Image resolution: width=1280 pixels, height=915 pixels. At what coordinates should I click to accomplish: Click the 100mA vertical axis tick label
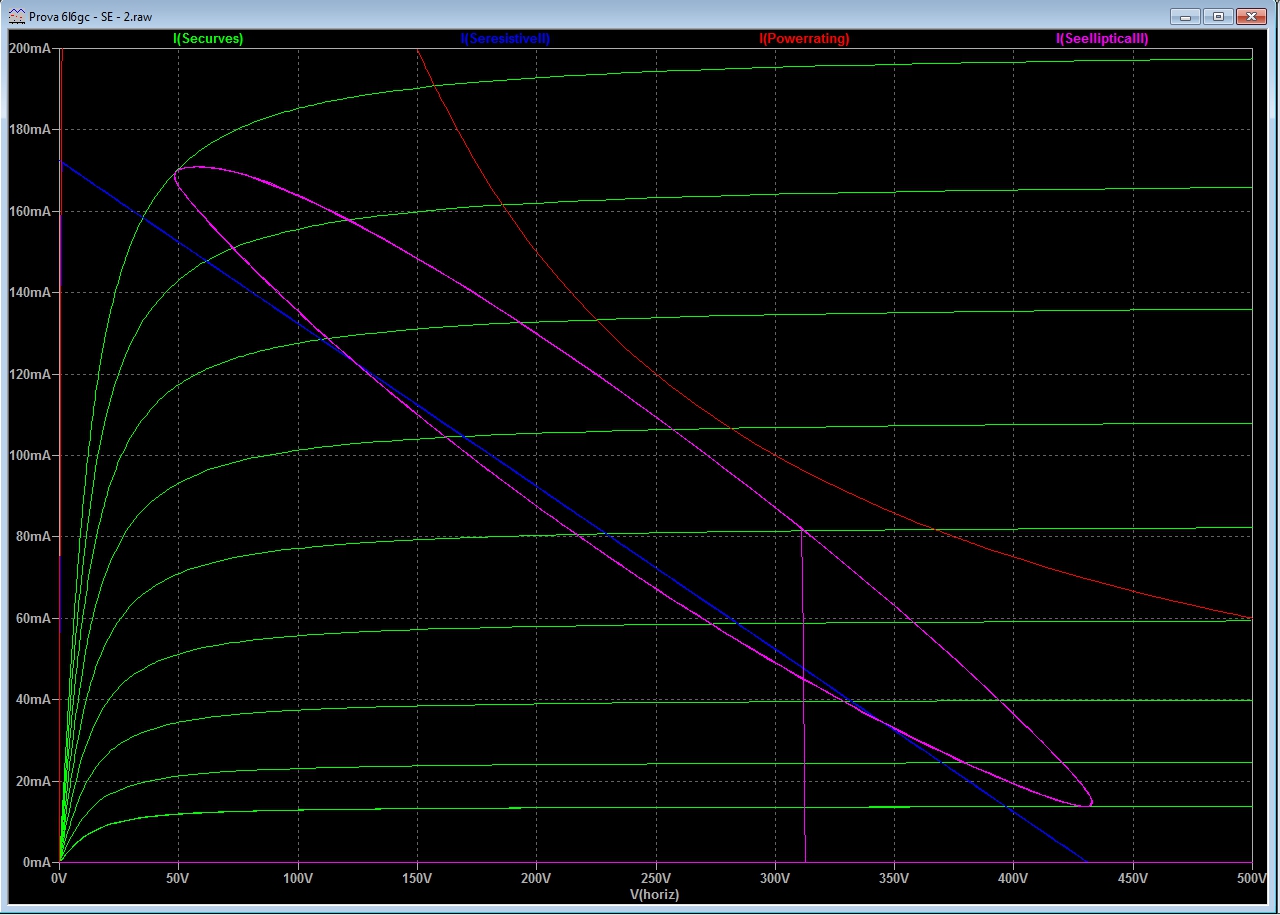(29, 455)
